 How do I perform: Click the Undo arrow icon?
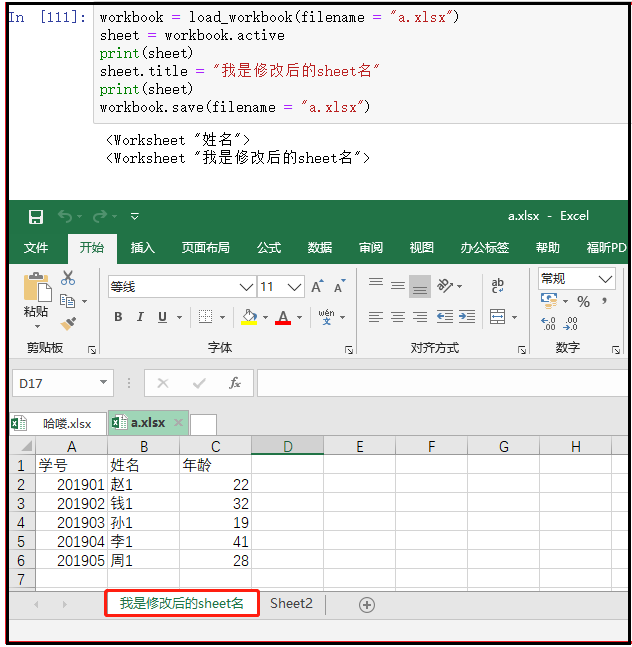click(x=65, y=216)
